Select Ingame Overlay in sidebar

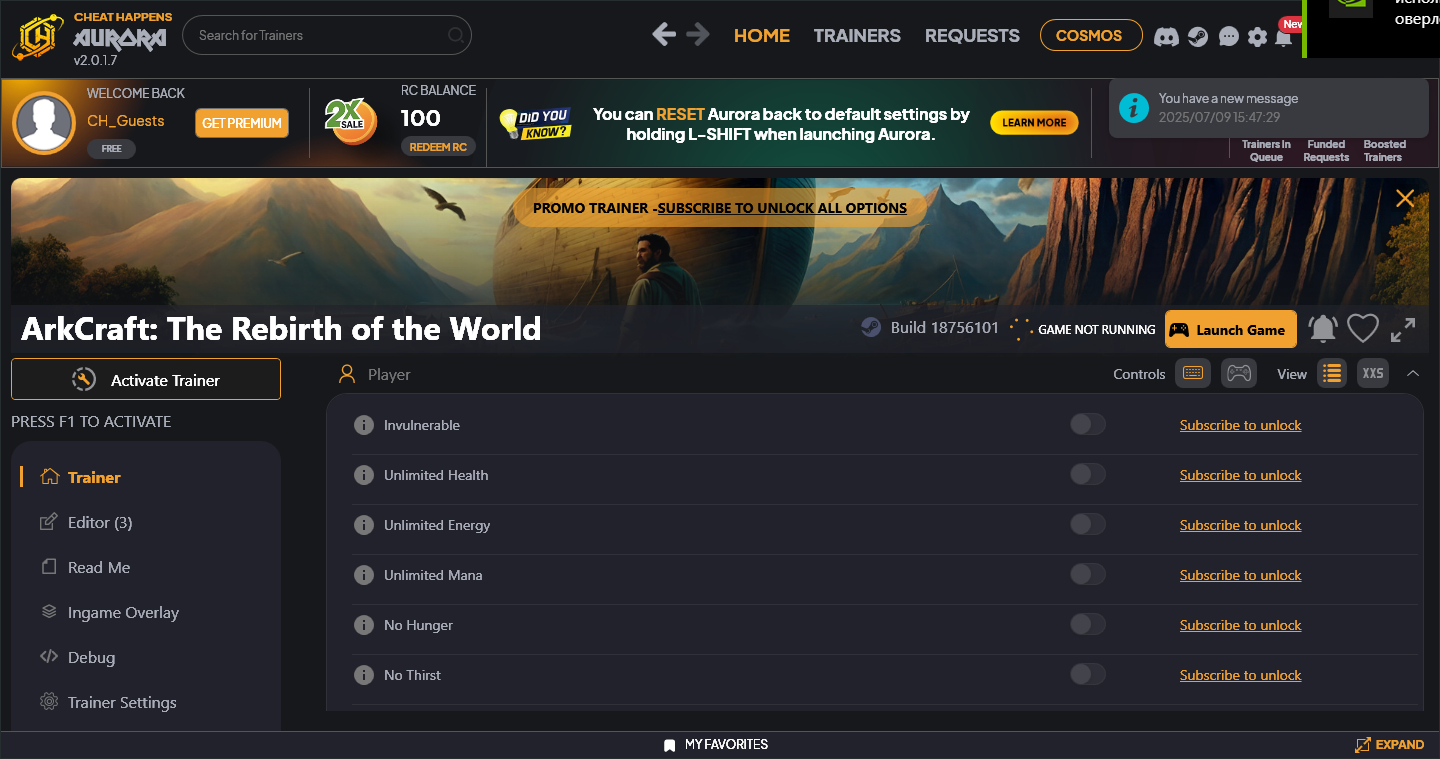123,612
